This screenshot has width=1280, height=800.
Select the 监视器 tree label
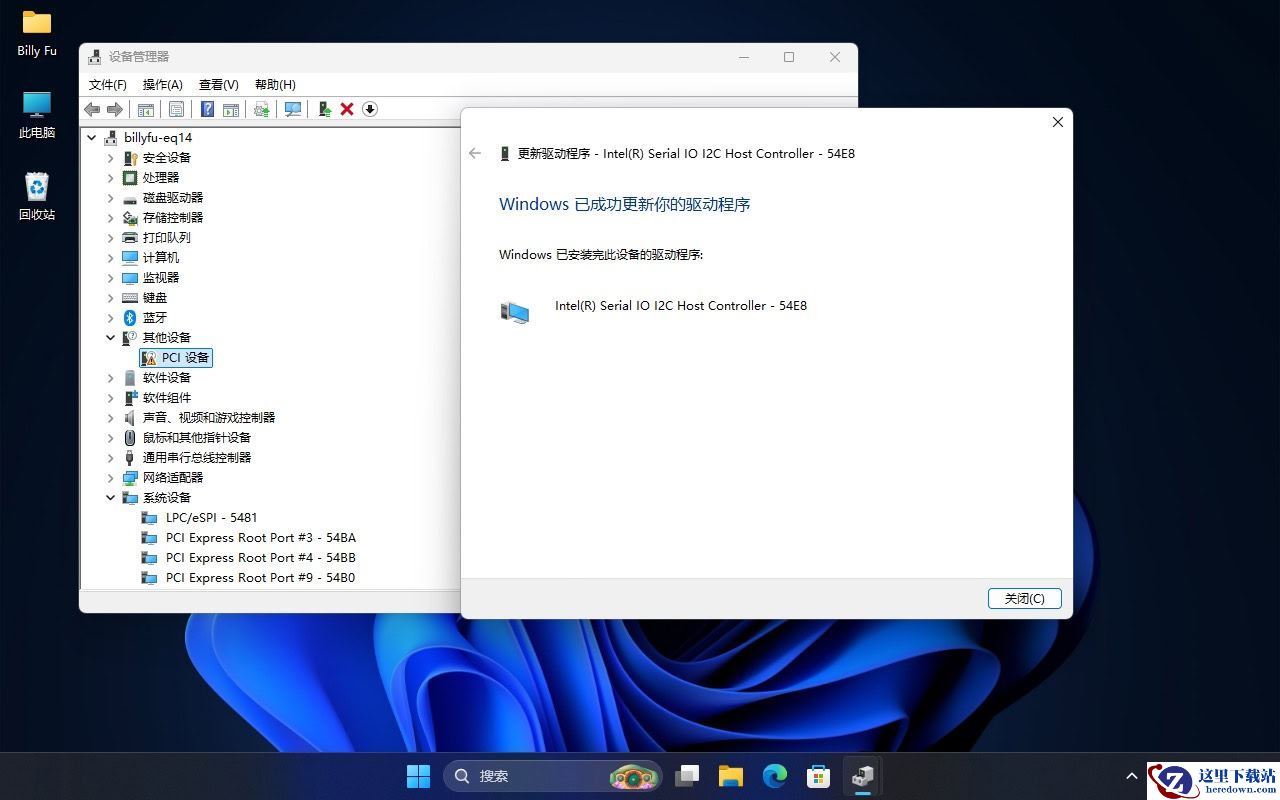(161, 278)
